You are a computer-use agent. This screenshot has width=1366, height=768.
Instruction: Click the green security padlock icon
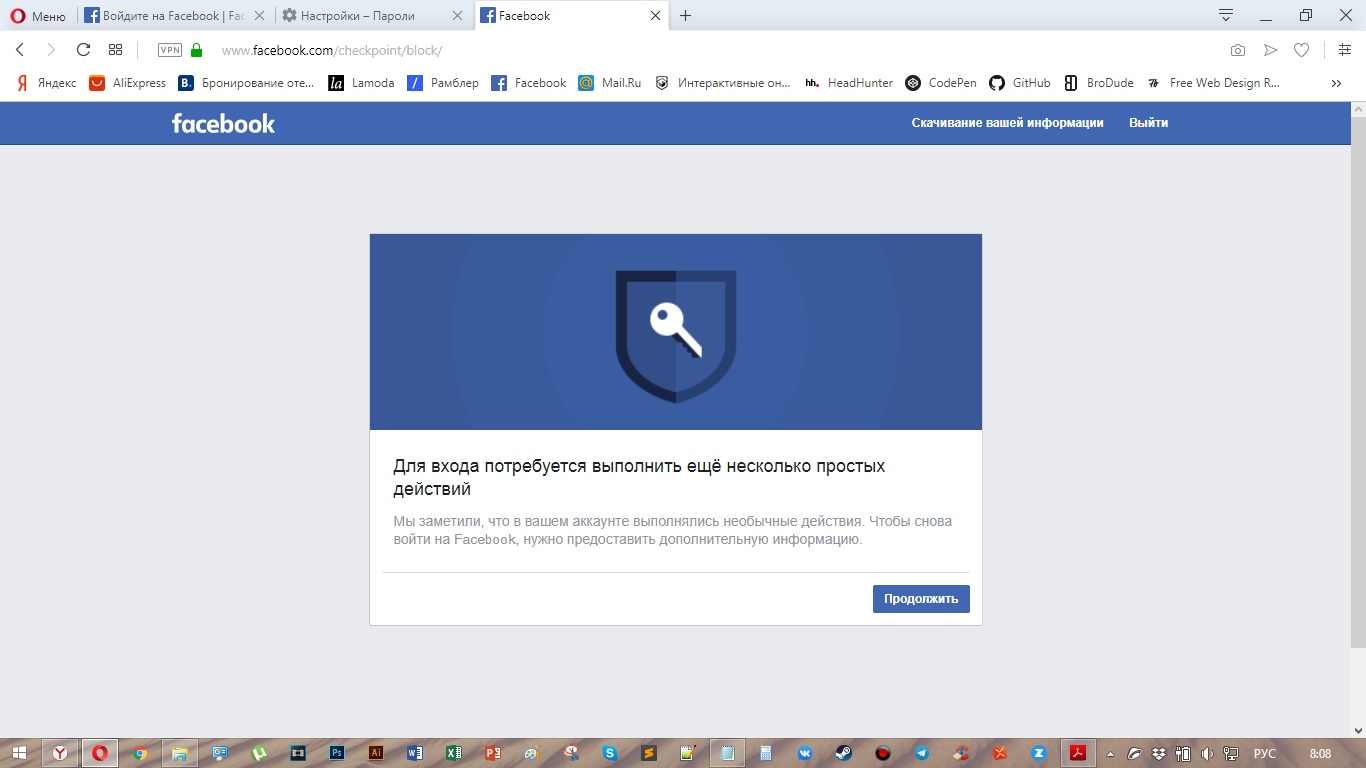coord(196,50)
